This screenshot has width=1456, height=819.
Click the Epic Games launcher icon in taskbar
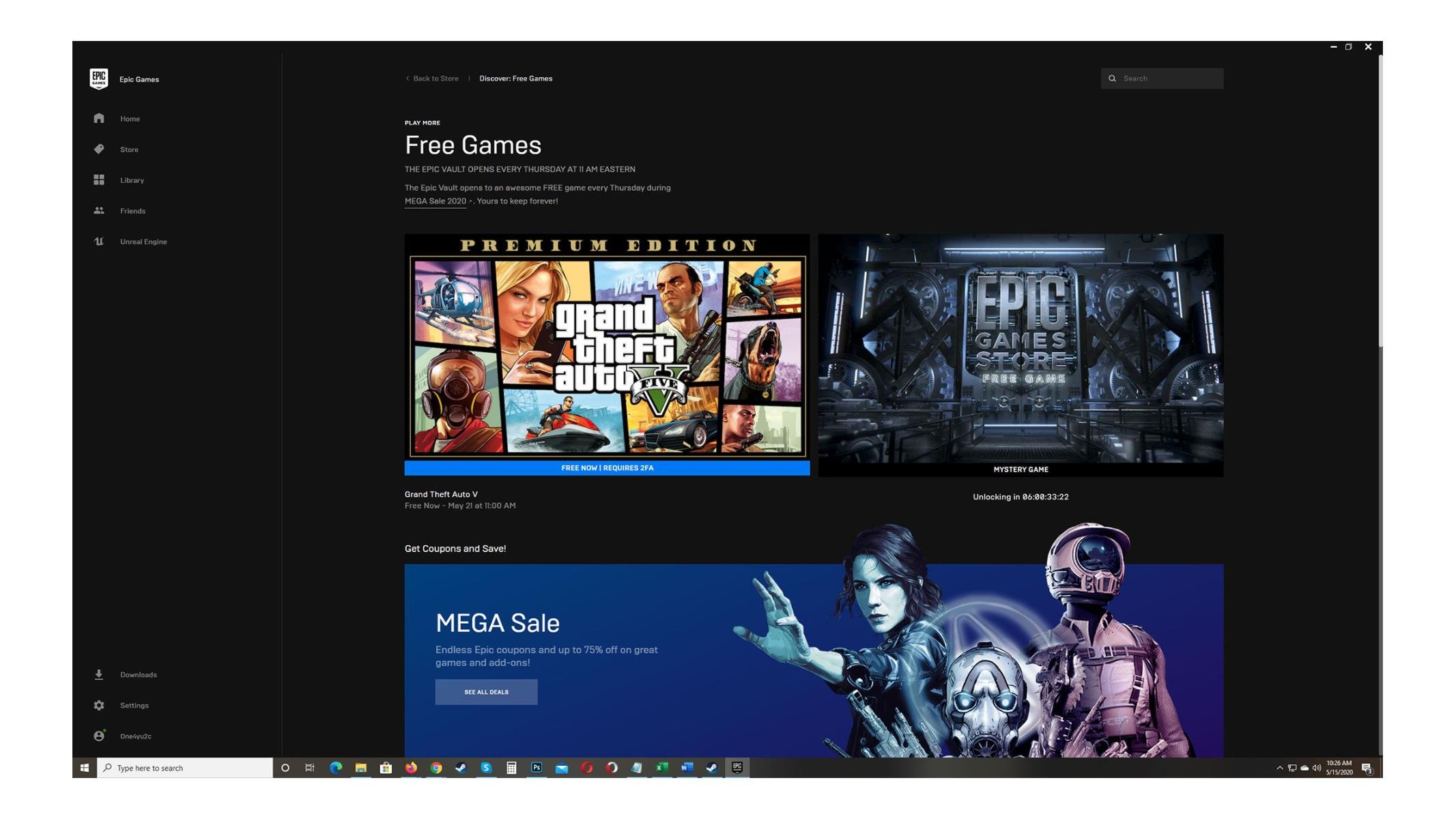[x=737, y=768]
